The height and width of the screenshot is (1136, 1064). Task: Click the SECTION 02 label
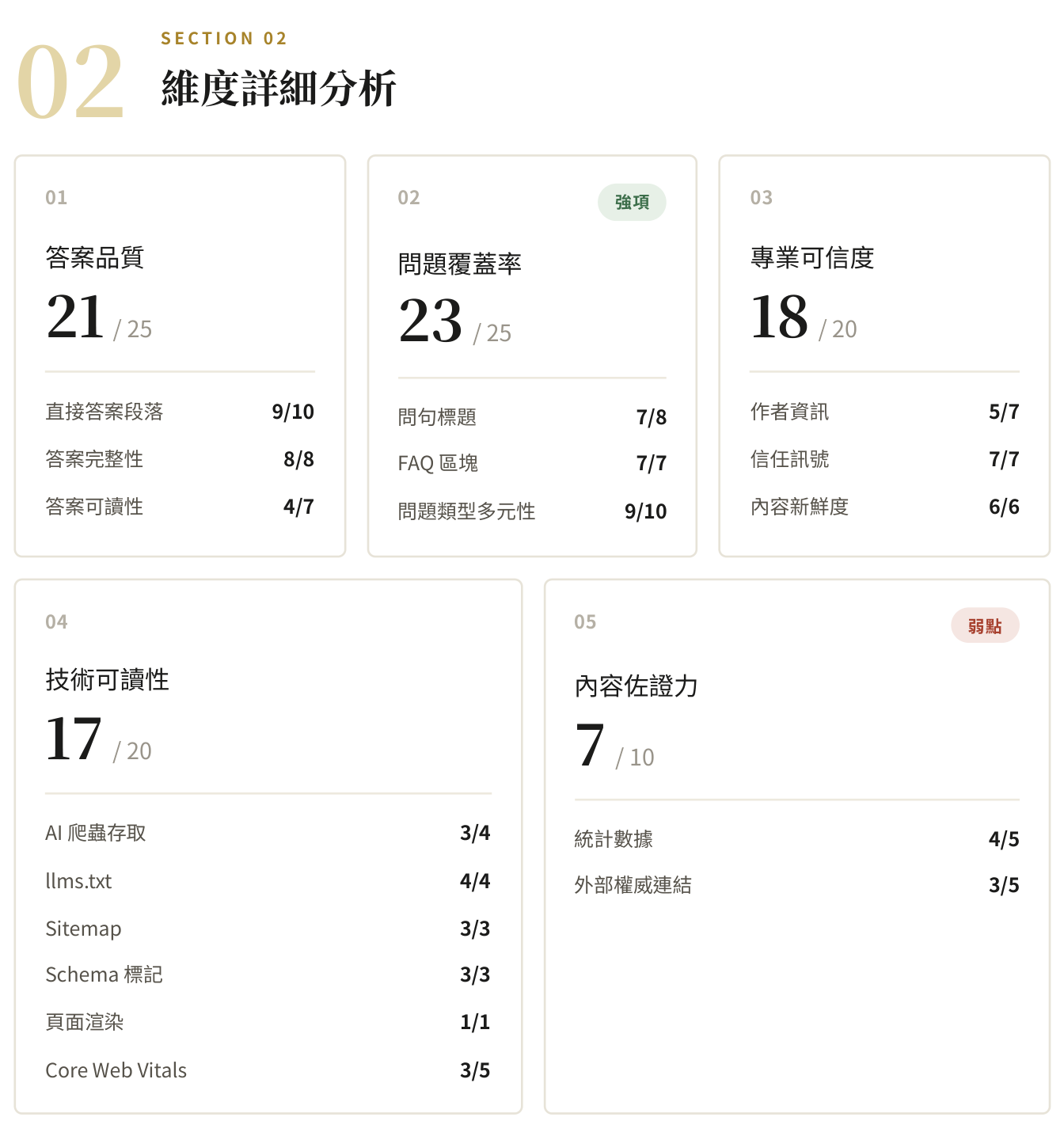[224, 38]
